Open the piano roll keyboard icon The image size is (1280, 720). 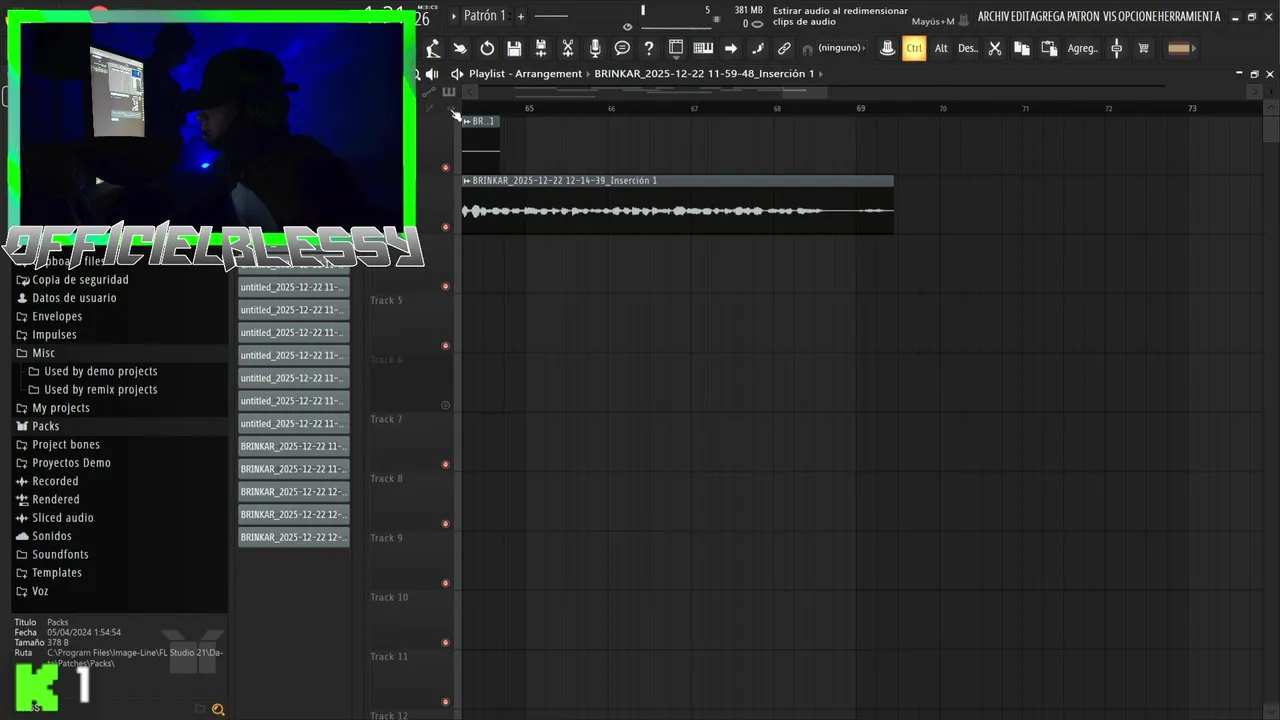(703, 48)
